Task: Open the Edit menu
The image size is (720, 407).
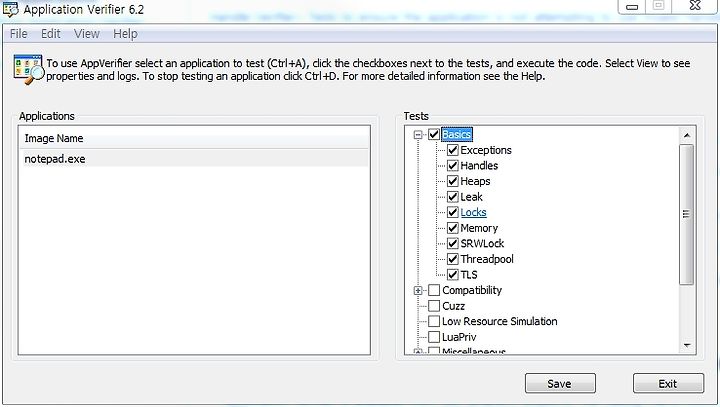Action: pyautogui.click(x=51, y=34)
